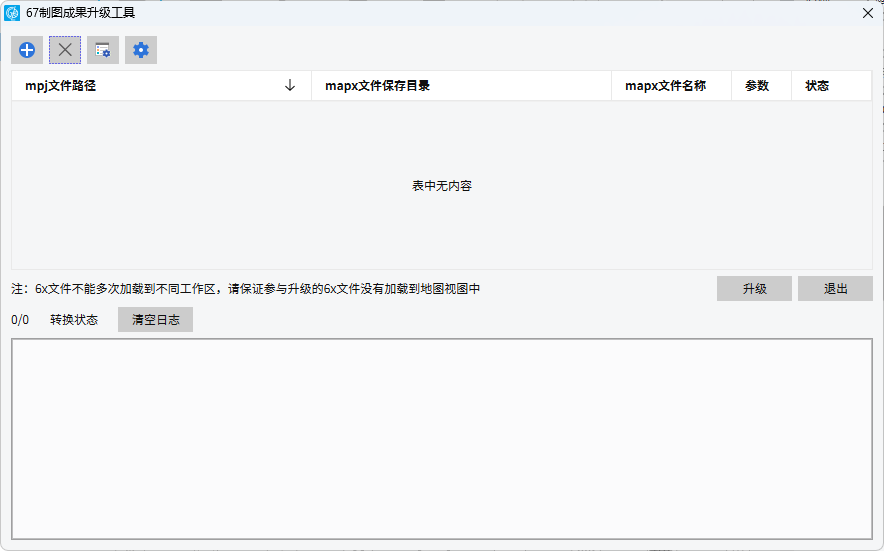The width and height of the screenshot is (884, 551).
Task: Click the 6x文件 warning note text
Action: (246, 289)
